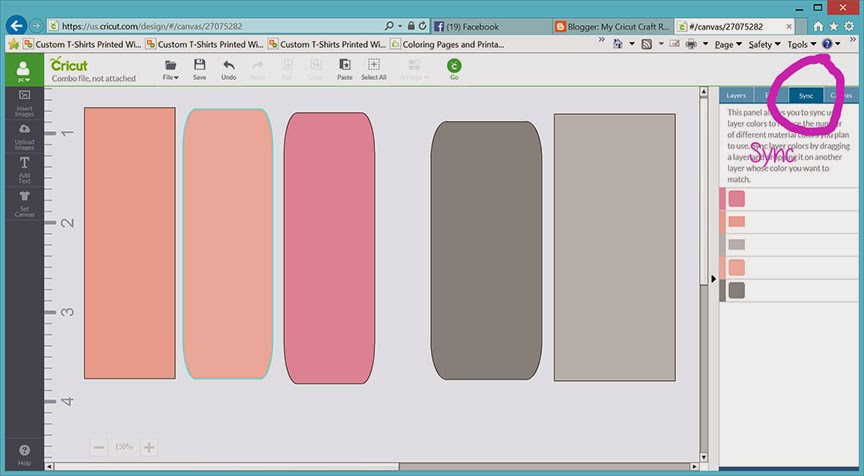Select the dark gray rounded shape
Image resolution: width=864 pixels, height=476 pixels.
tap(487, 251)
